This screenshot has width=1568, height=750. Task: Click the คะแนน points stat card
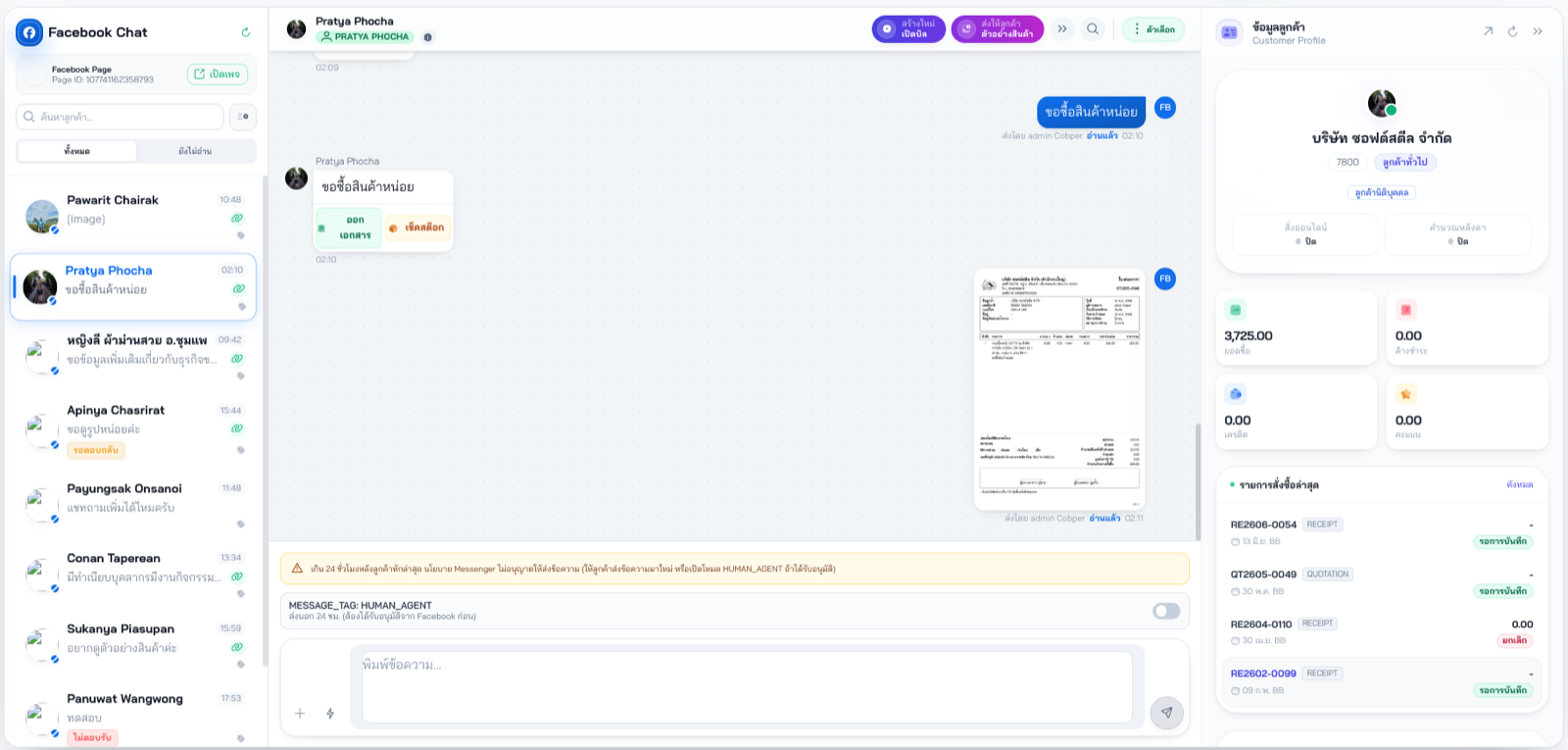tap(1467, 412)
